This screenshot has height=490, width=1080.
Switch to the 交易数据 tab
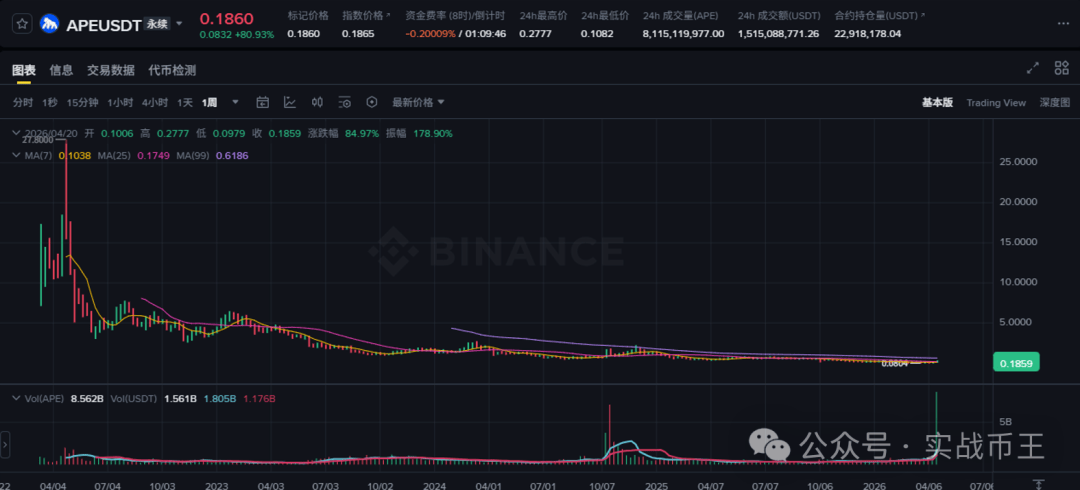[110, 70]
